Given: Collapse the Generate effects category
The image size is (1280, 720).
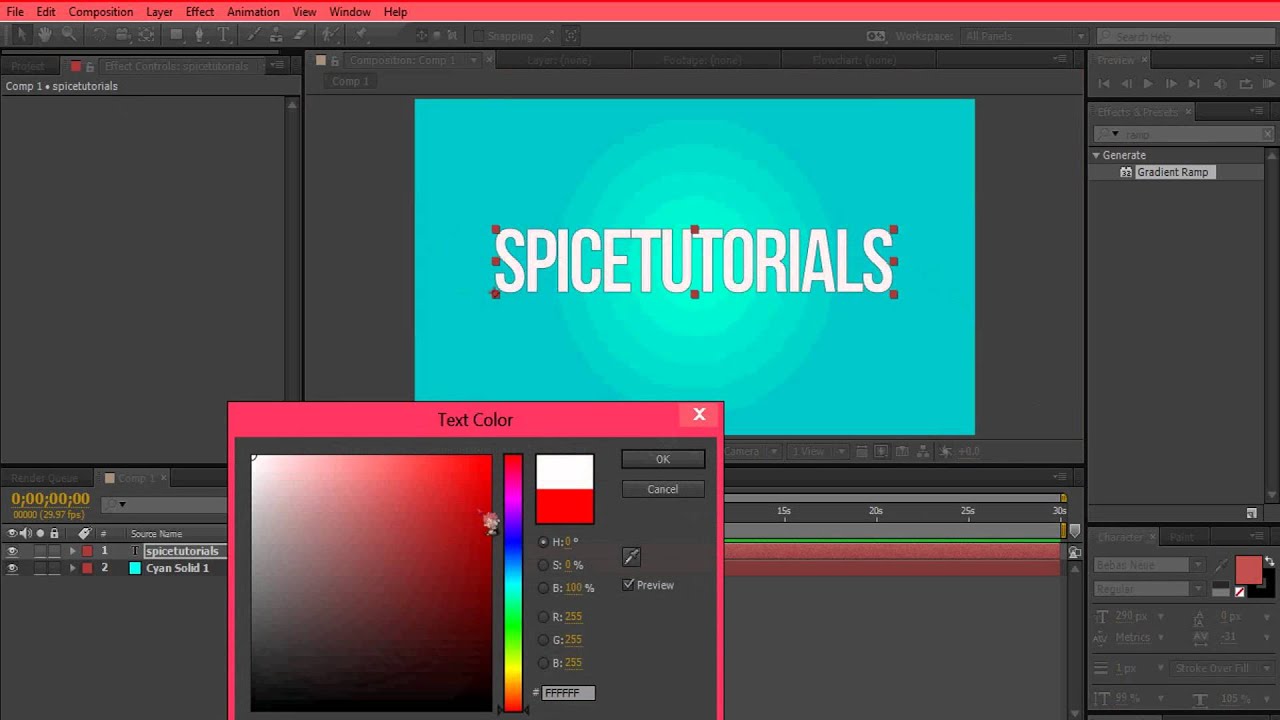Looking at the screenshot, I should click(x=1096, y=155).
